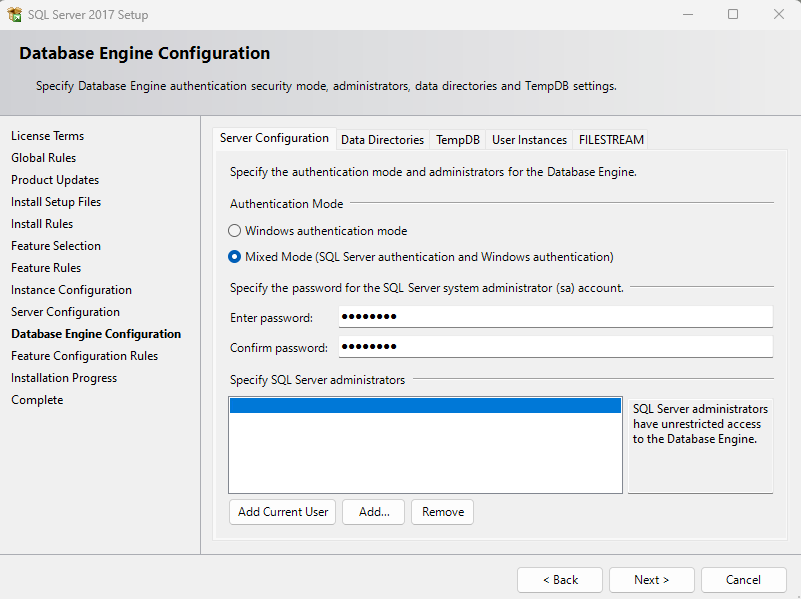Image resolution: width=801 pixels, height=599 pixels.
Task: Open the FILESTREAM tab
Action: tap(611, 140)
